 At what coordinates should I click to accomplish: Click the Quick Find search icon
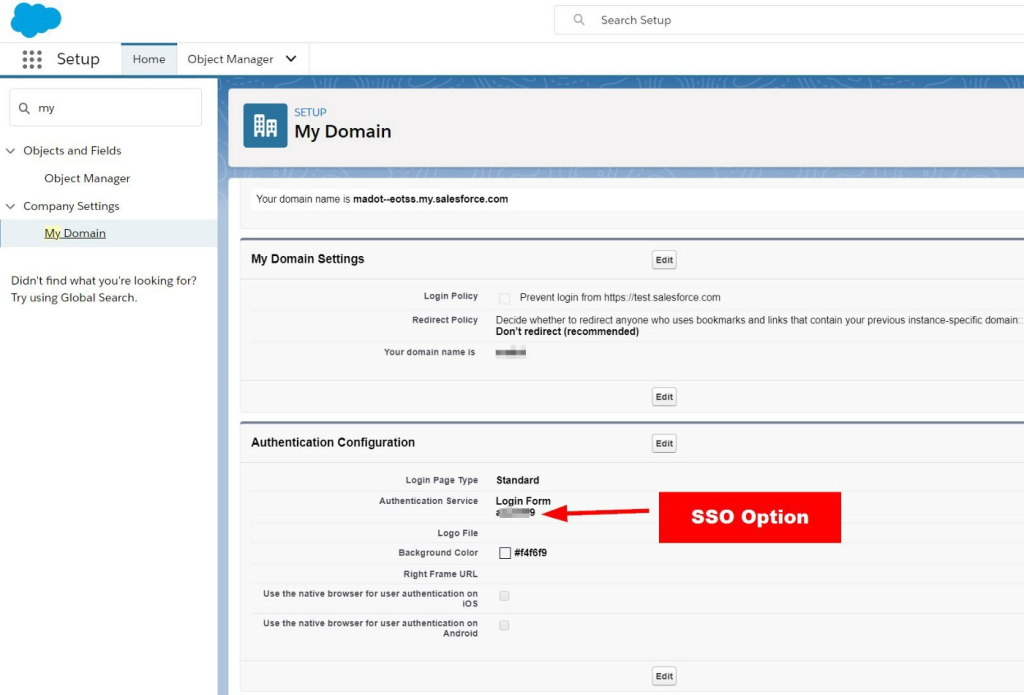pos(25,108)
